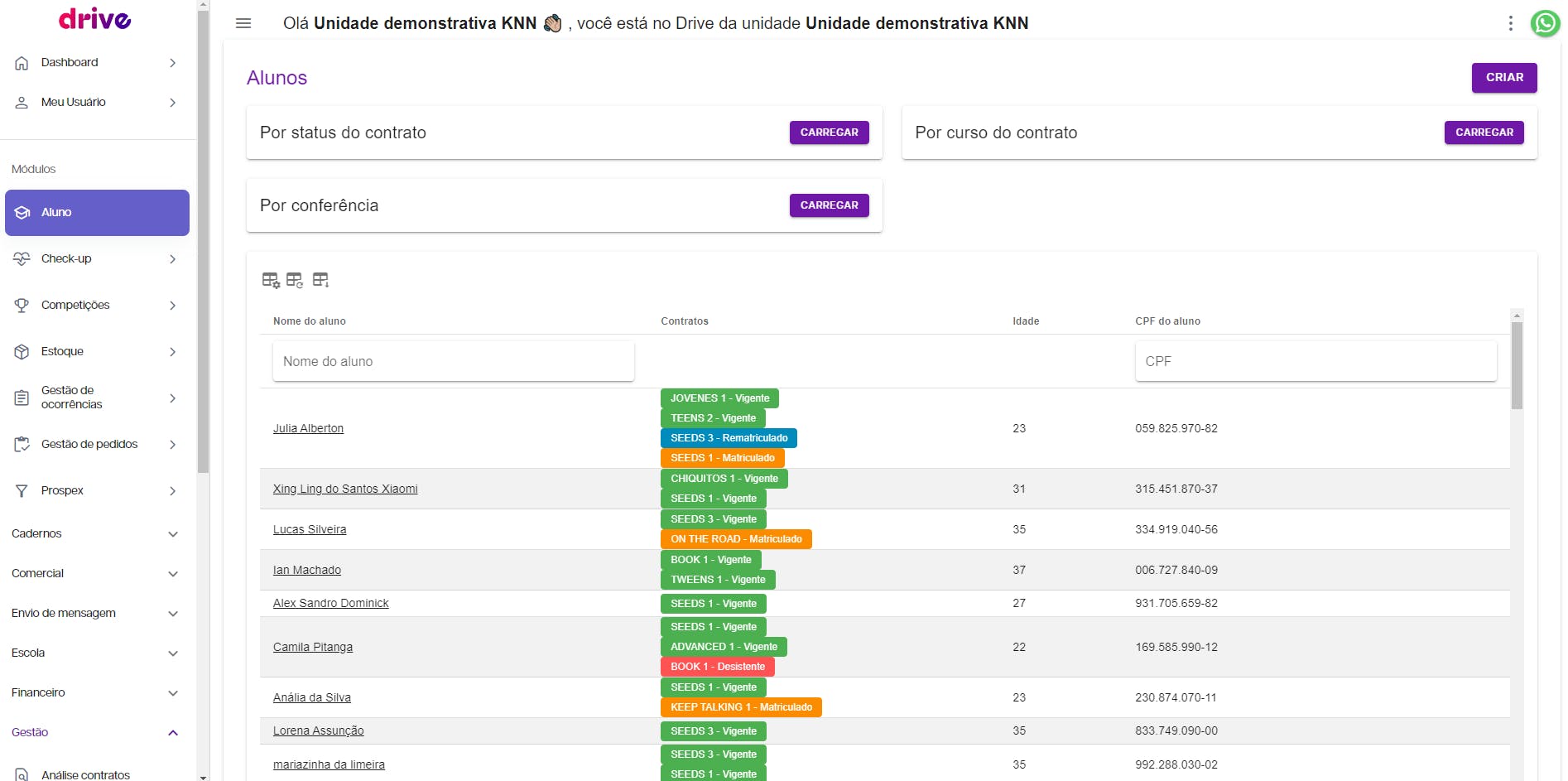Open the Aluno module

[97, 213]
